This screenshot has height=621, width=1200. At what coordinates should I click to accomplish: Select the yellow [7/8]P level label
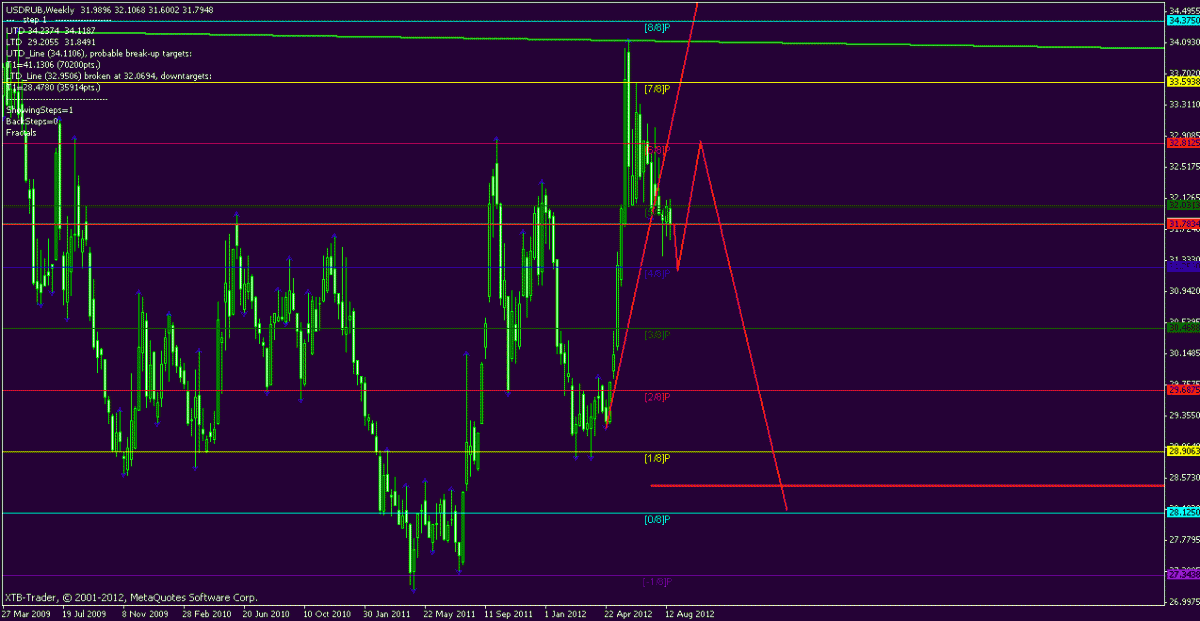point(656,89)
